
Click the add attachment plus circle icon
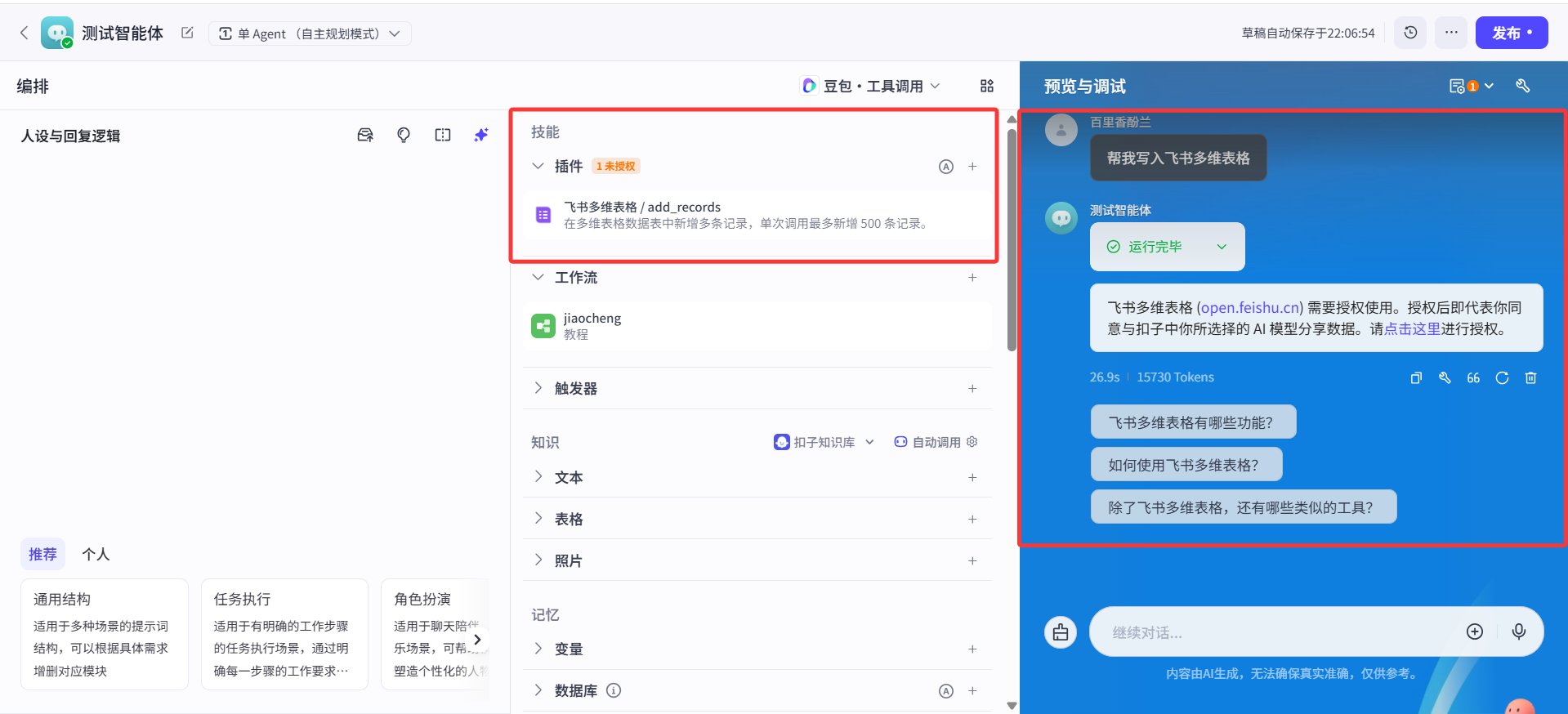1475,631
